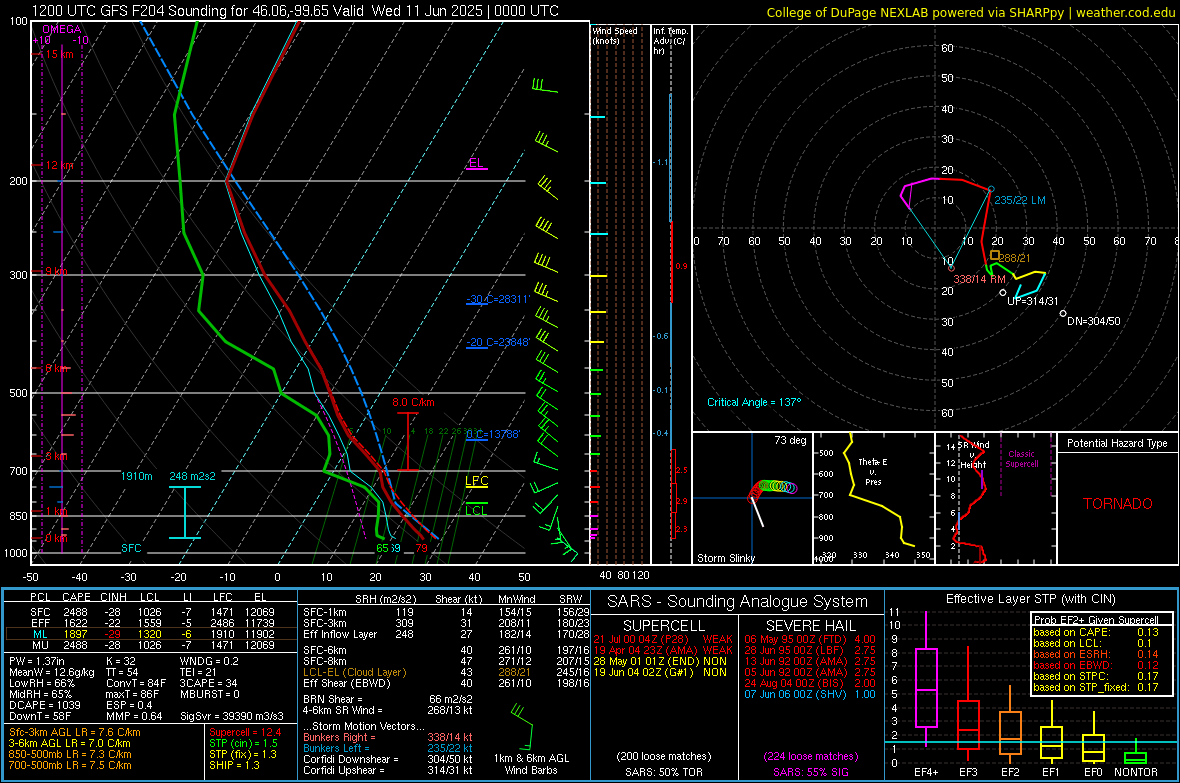Click the SHIP = 1.3 index
Image resolution: width=1180 pixels, height=783 pixels.
pos(234,765)
